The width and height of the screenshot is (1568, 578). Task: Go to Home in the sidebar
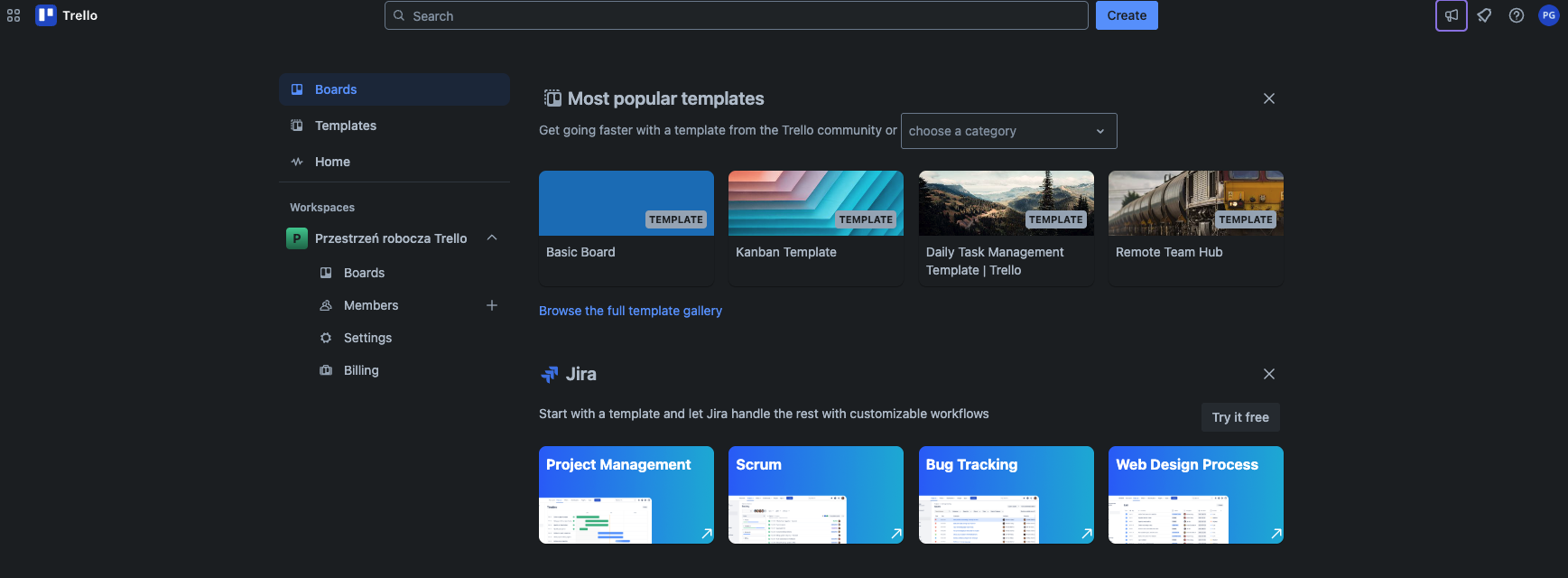click(x=394, y=162)
